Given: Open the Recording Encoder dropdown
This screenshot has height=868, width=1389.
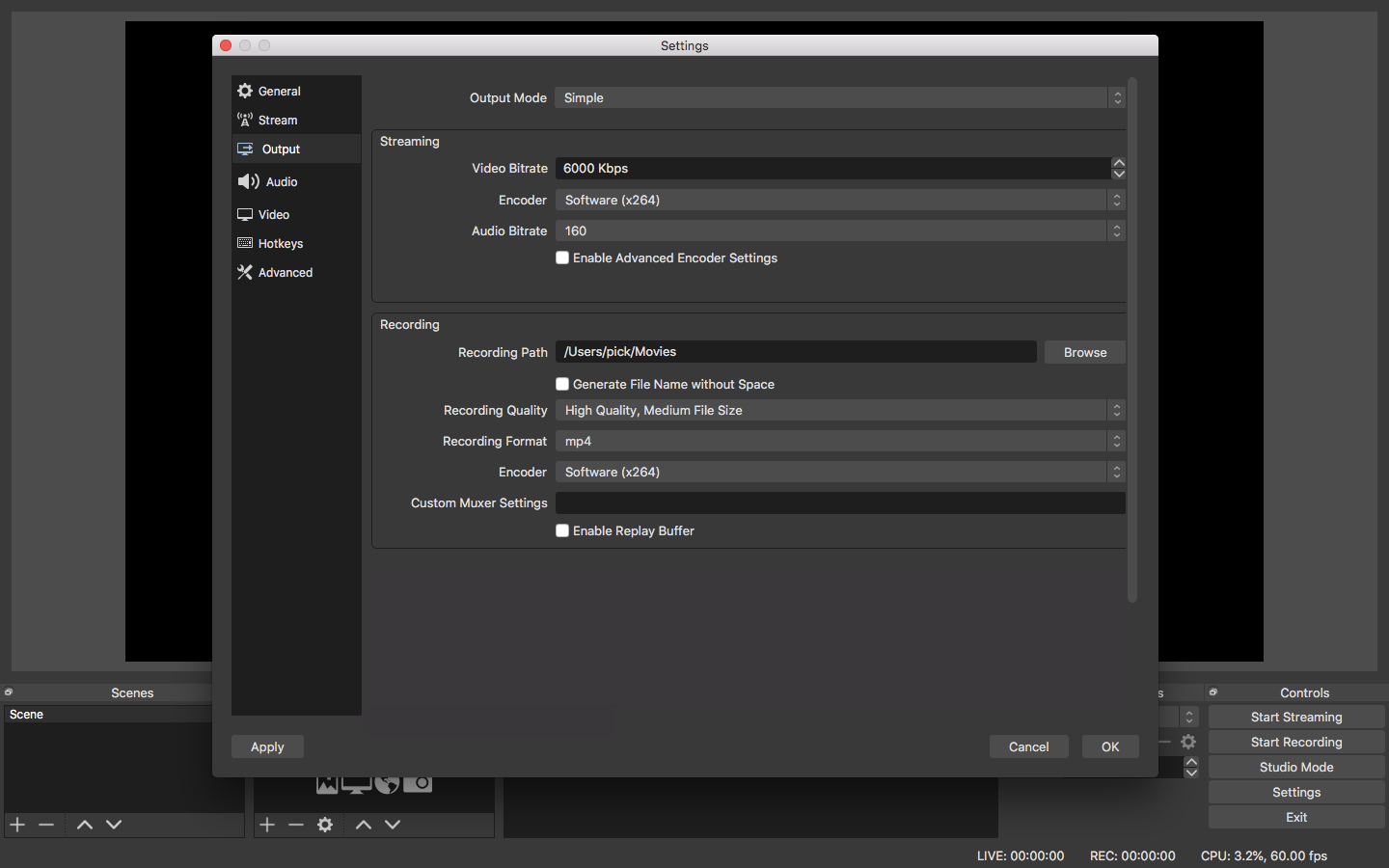Looking at the screenshot, I should pyautogui.click(x=840, y=472).
